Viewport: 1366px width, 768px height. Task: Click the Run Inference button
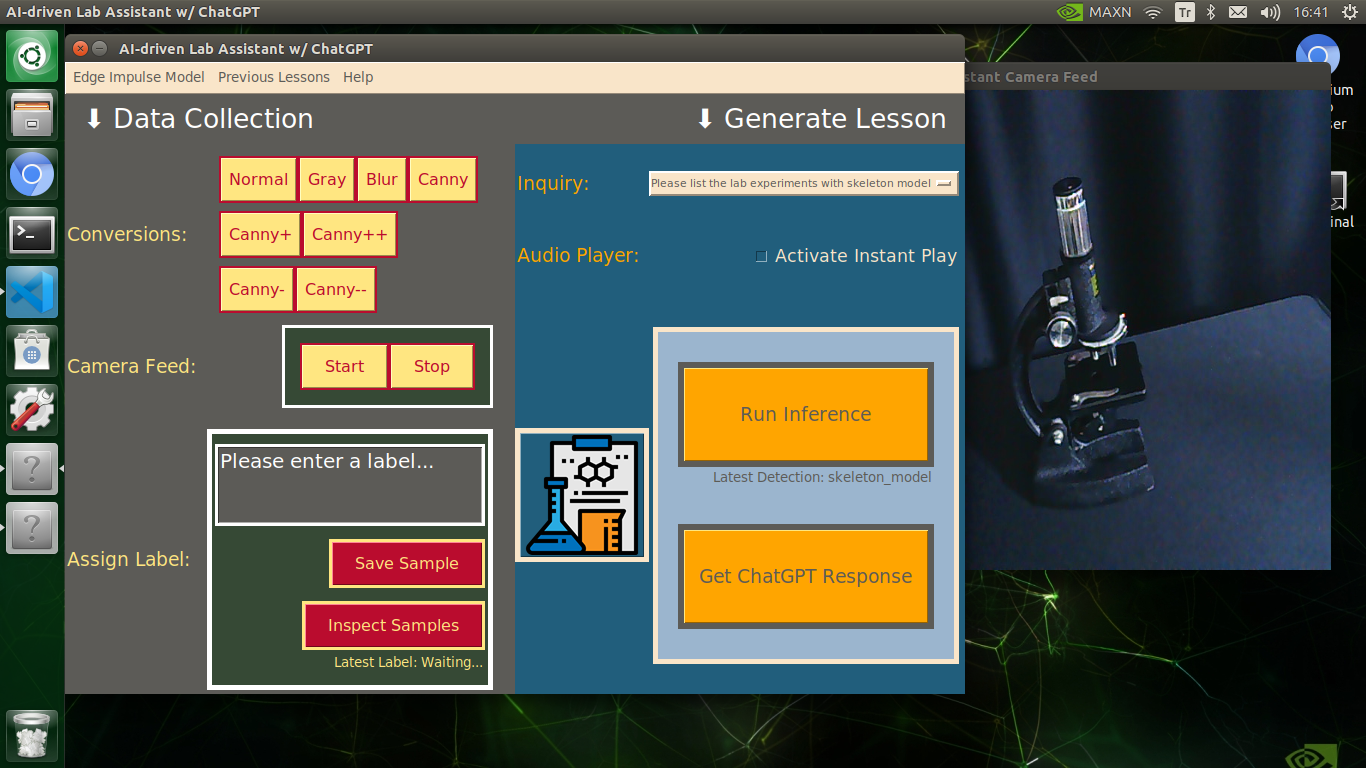806,414
